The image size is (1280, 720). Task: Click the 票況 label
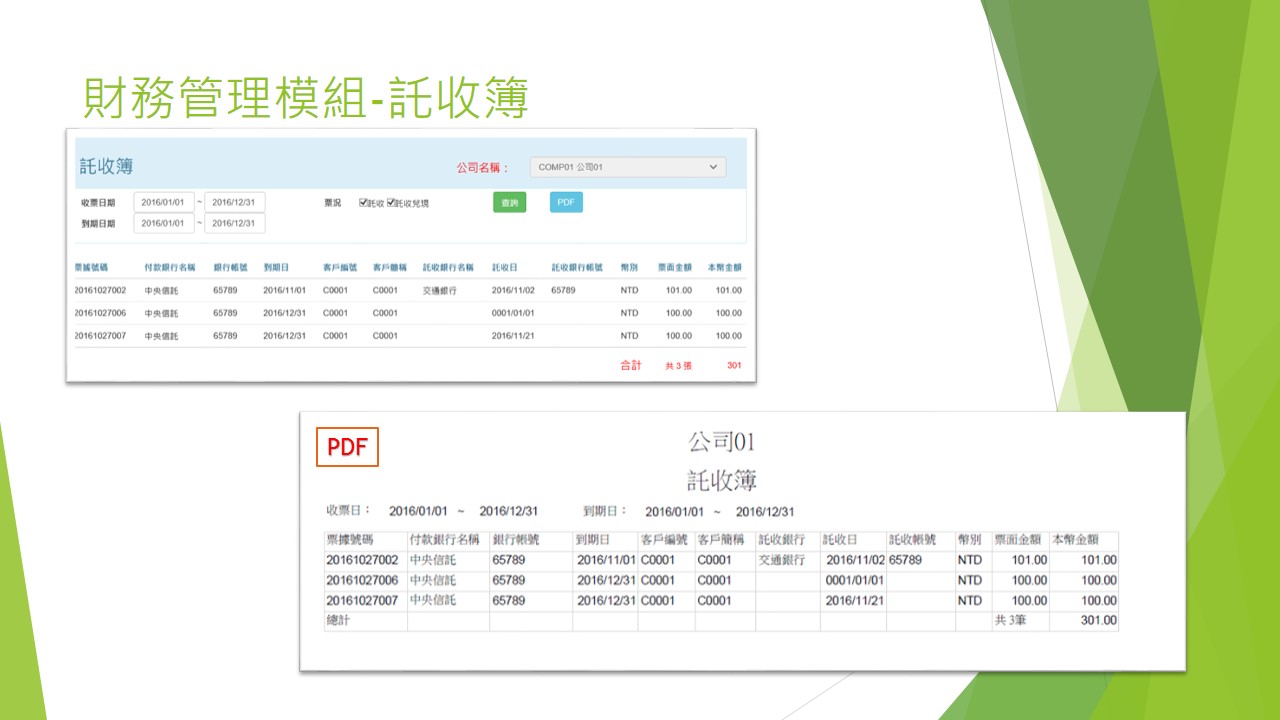pos(332,203)
